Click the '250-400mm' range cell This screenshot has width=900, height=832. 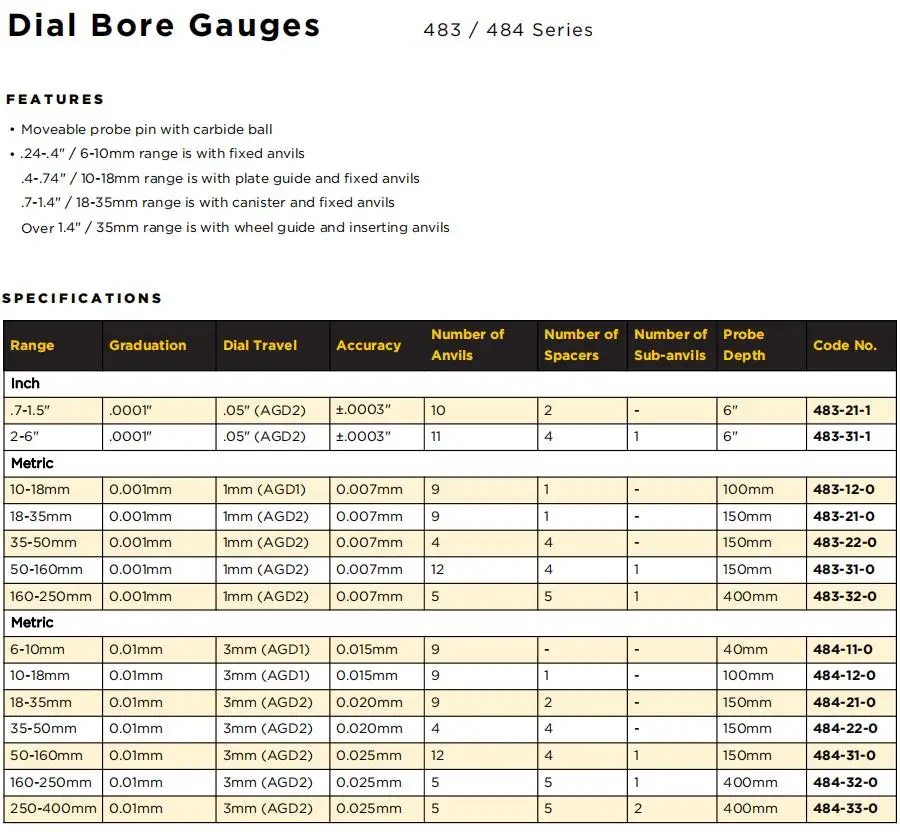(x=53, y=809)
